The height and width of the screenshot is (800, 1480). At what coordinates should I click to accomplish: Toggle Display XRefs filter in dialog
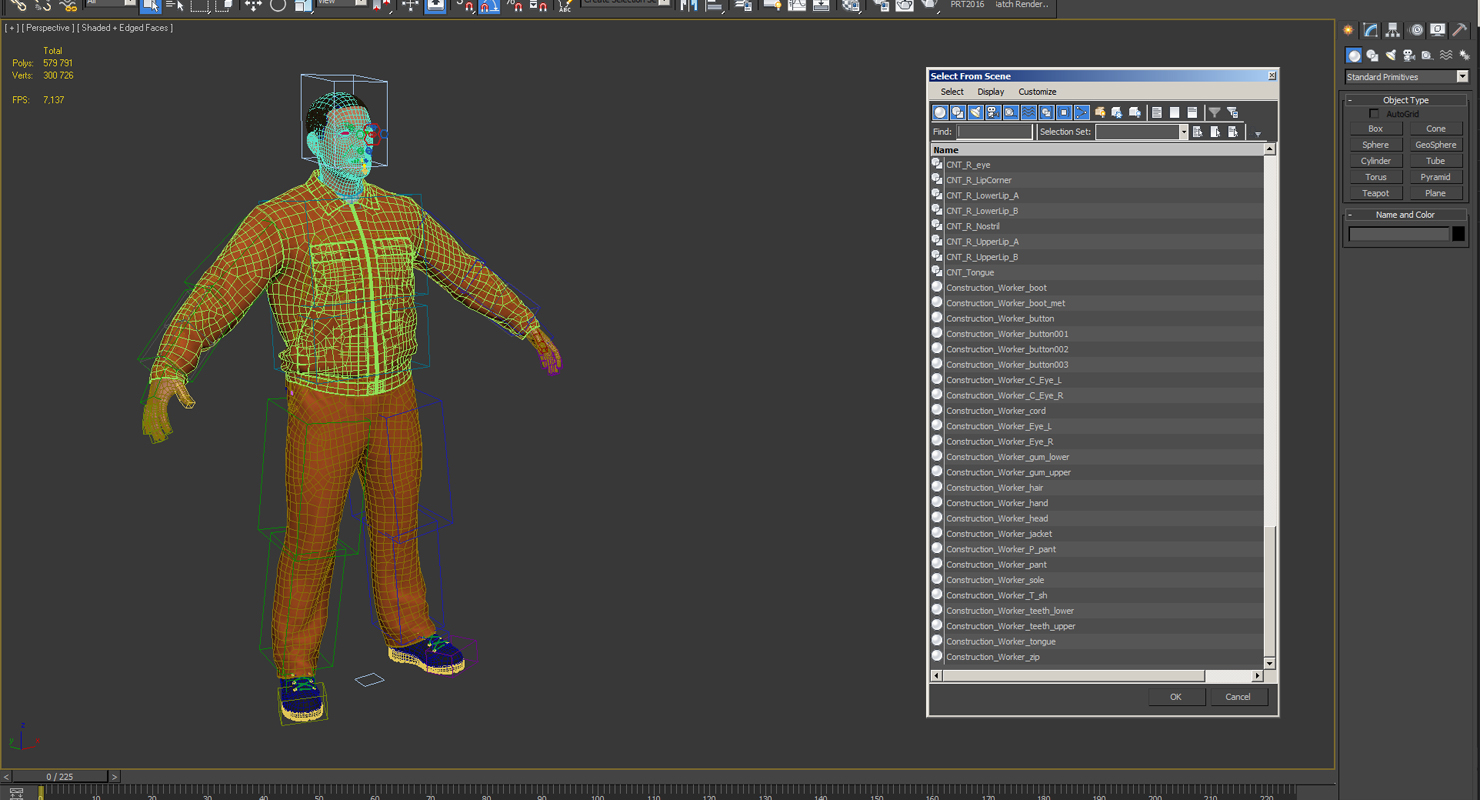click(x=1064, y=112)
